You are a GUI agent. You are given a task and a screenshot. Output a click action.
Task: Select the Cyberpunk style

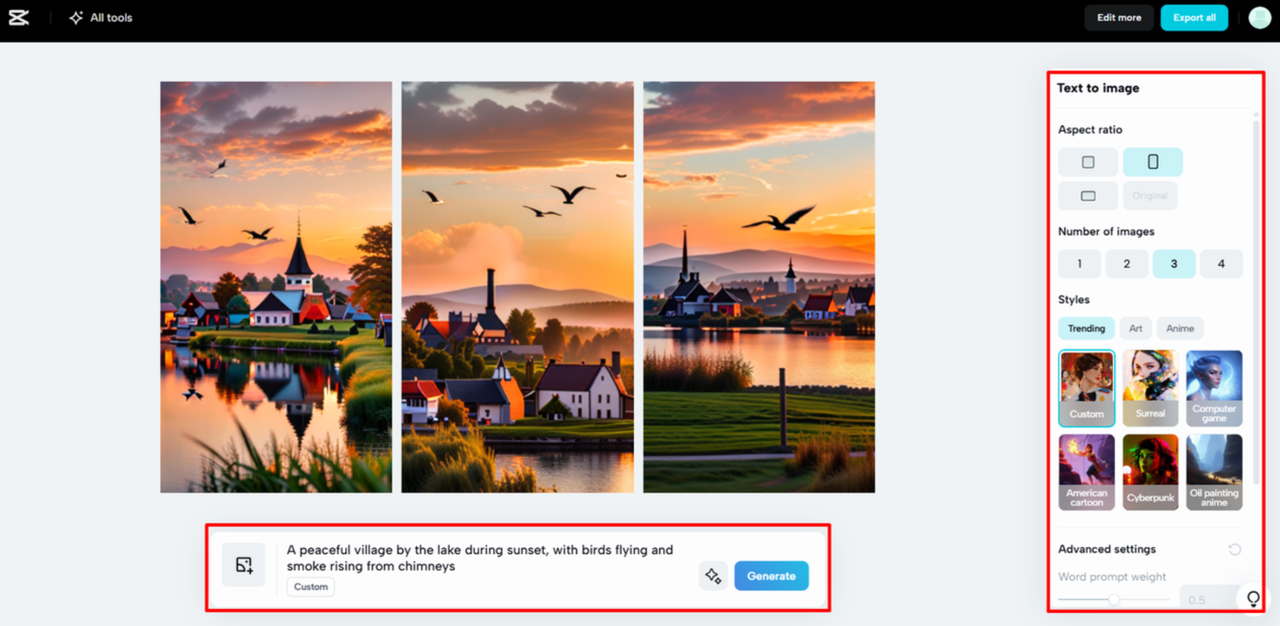tap(1150, 471)
